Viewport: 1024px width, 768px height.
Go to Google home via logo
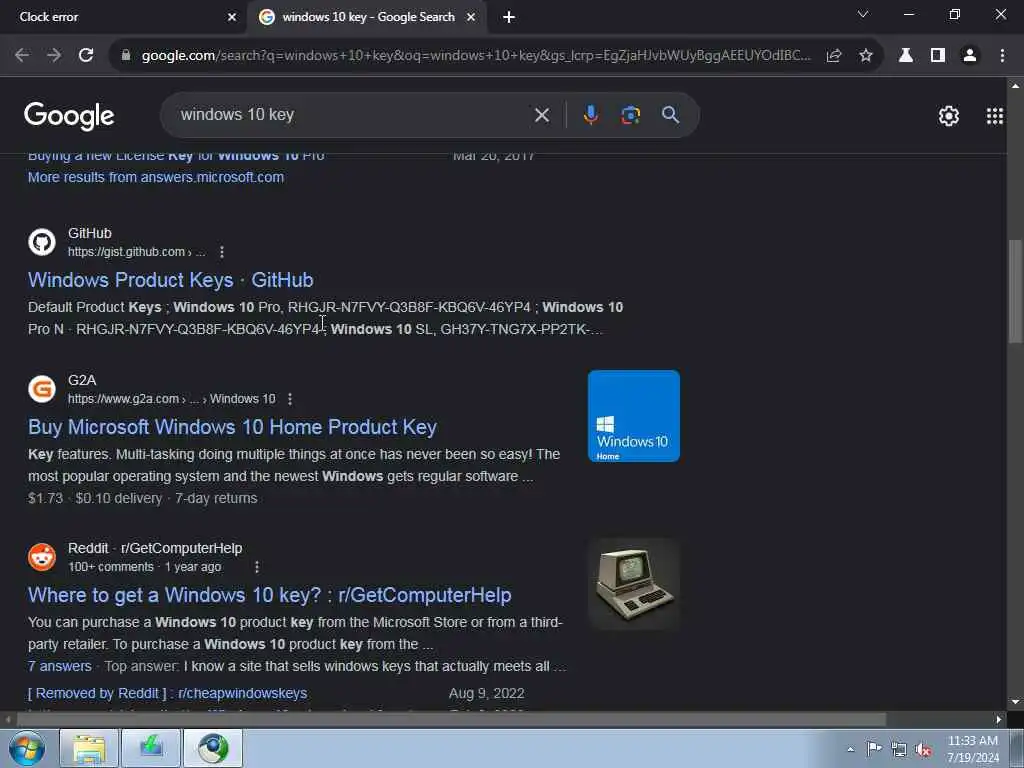coord(69,116)
